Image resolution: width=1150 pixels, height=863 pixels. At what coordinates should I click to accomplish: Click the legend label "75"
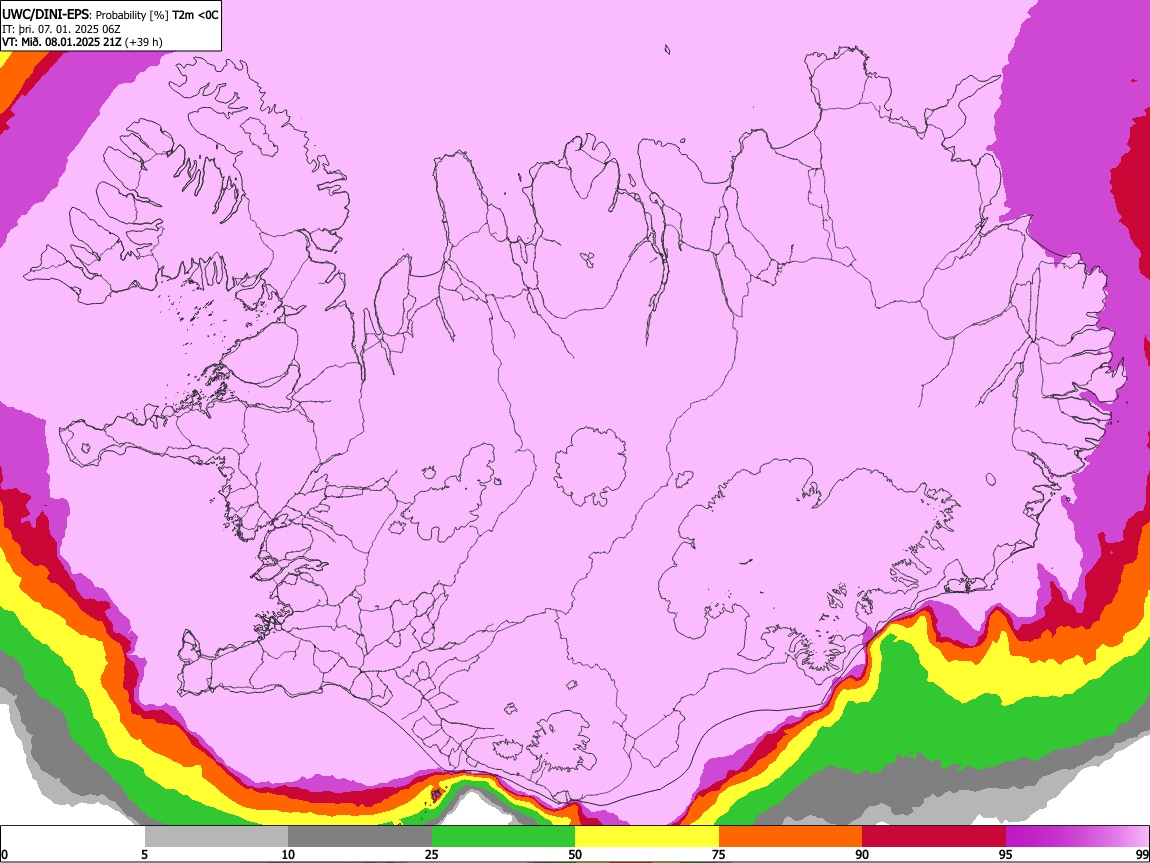point(719,854)
